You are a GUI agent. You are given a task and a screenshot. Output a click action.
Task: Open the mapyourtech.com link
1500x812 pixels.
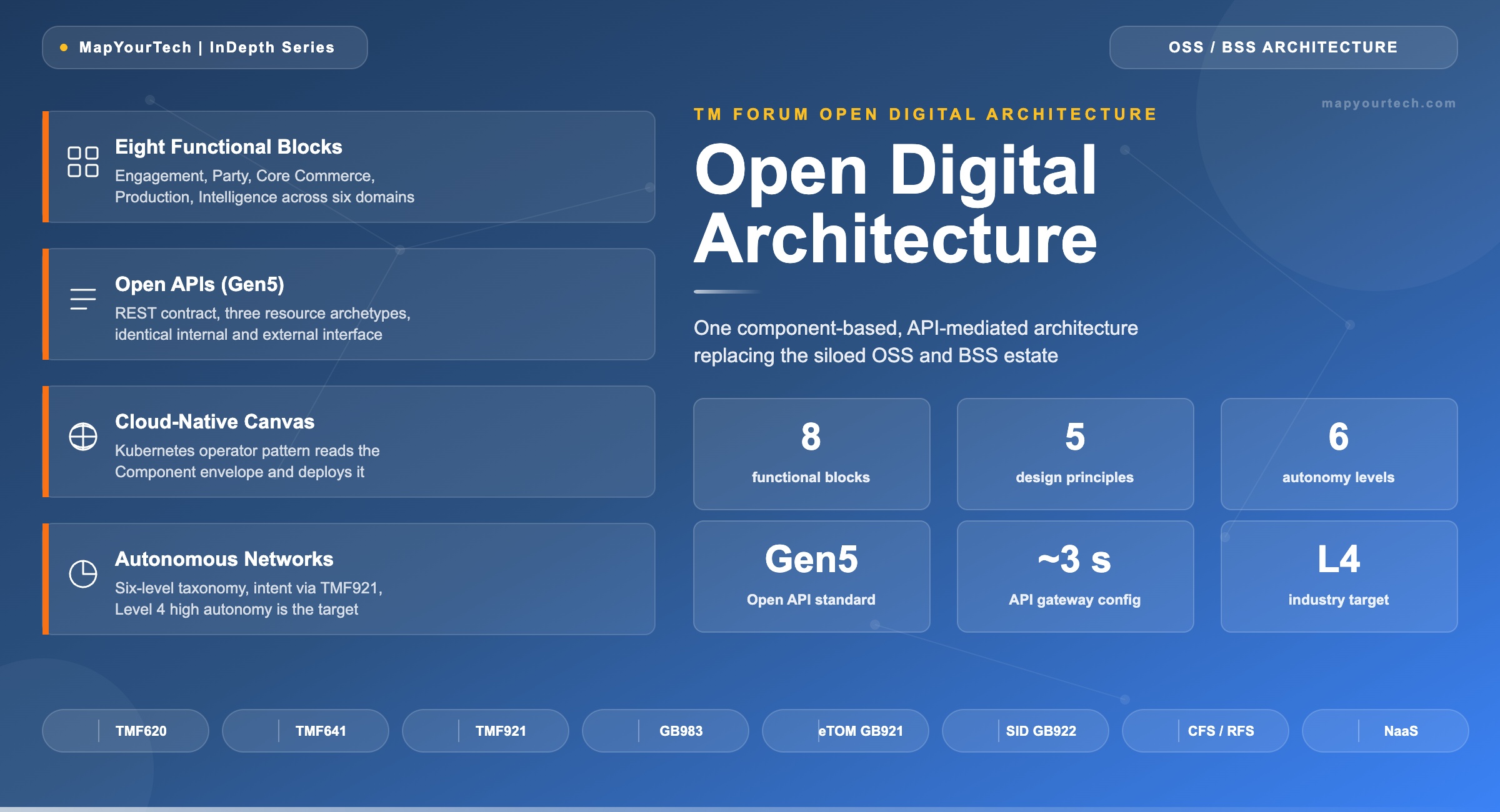(x=1389, y=103)
